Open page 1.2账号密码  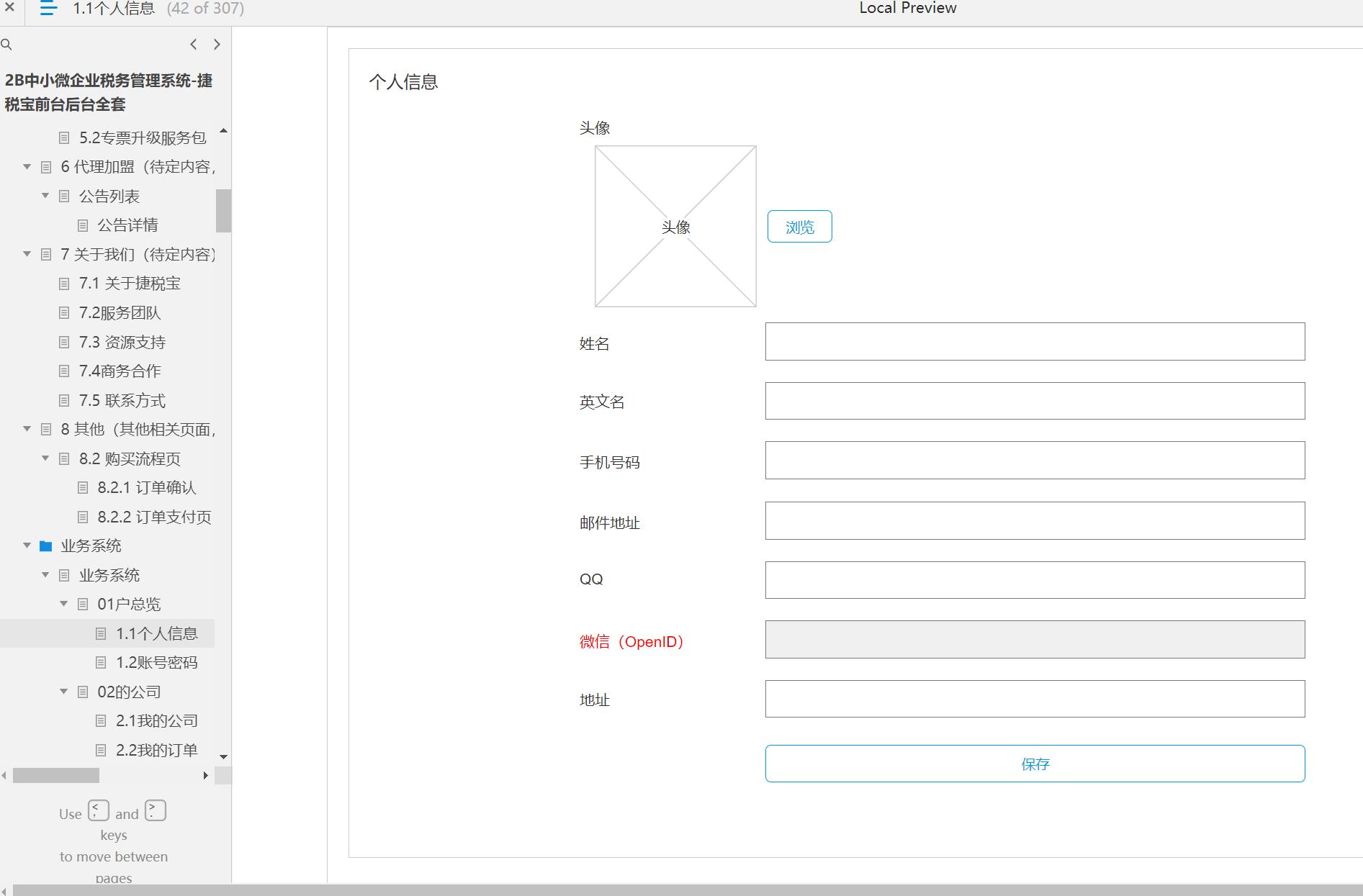pyautogui.click(x=157, y=663)
